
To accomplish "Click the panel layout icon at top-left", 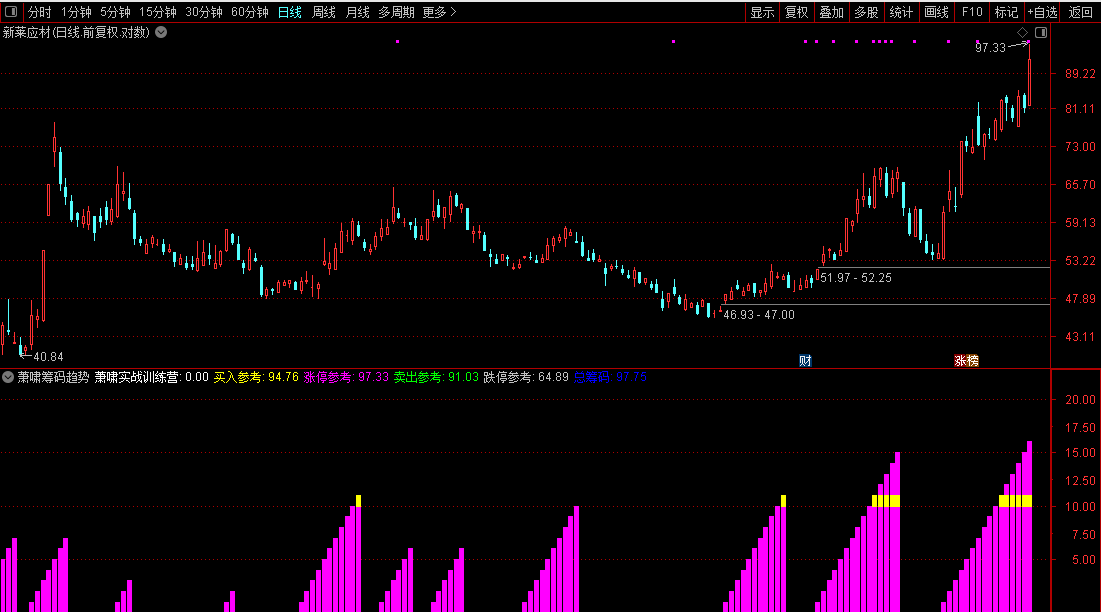I will point(11,12).
